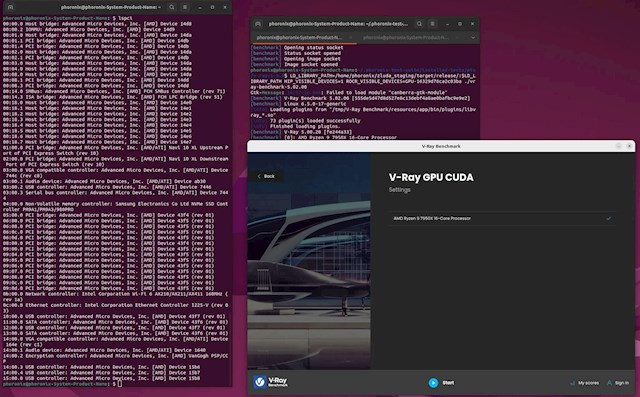The image size is (640, 397).
Task: Click the blue Start play icon
Action: 433,383
